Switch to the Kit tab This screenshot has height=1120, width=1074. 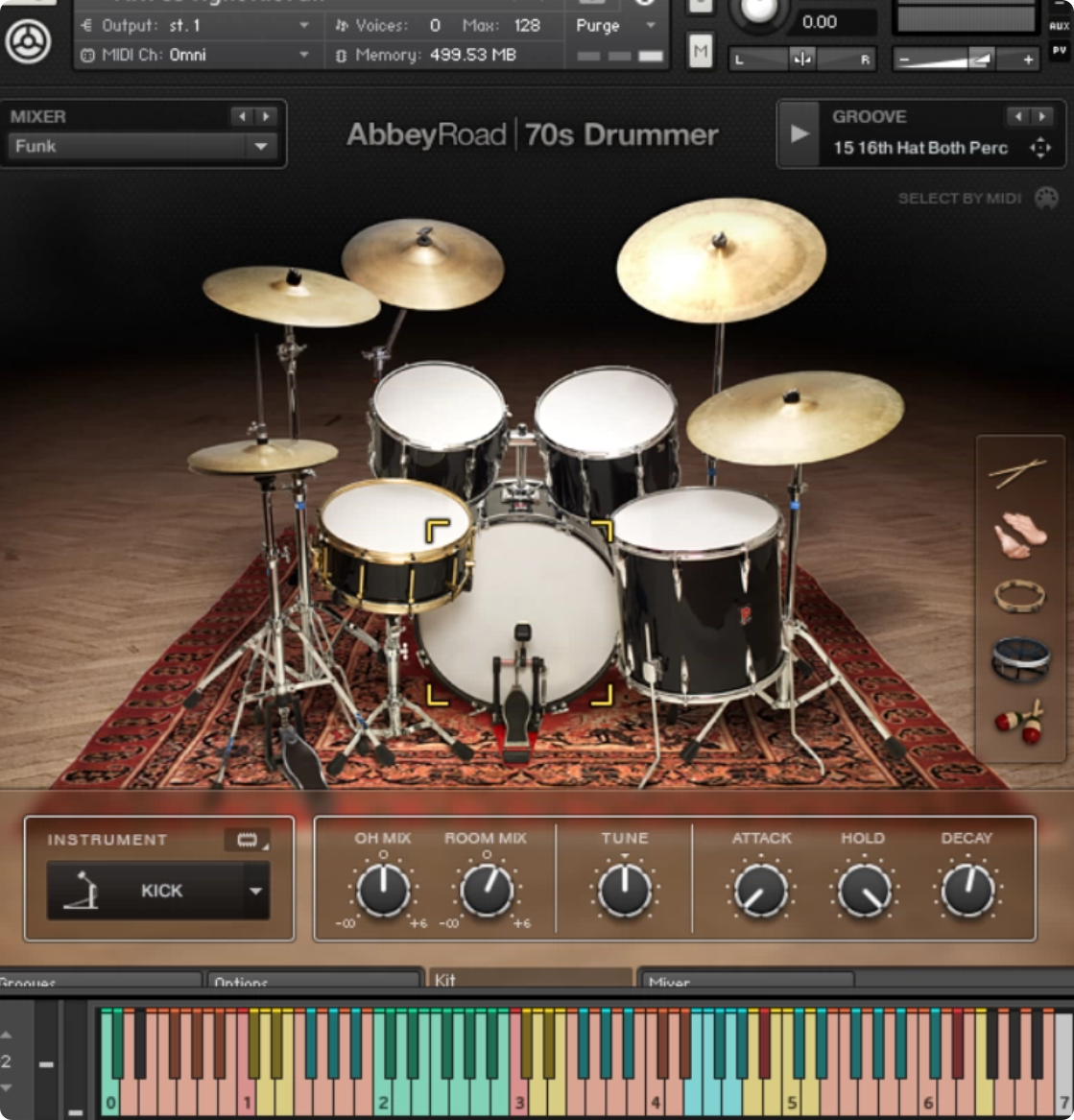tap(529, 979)
